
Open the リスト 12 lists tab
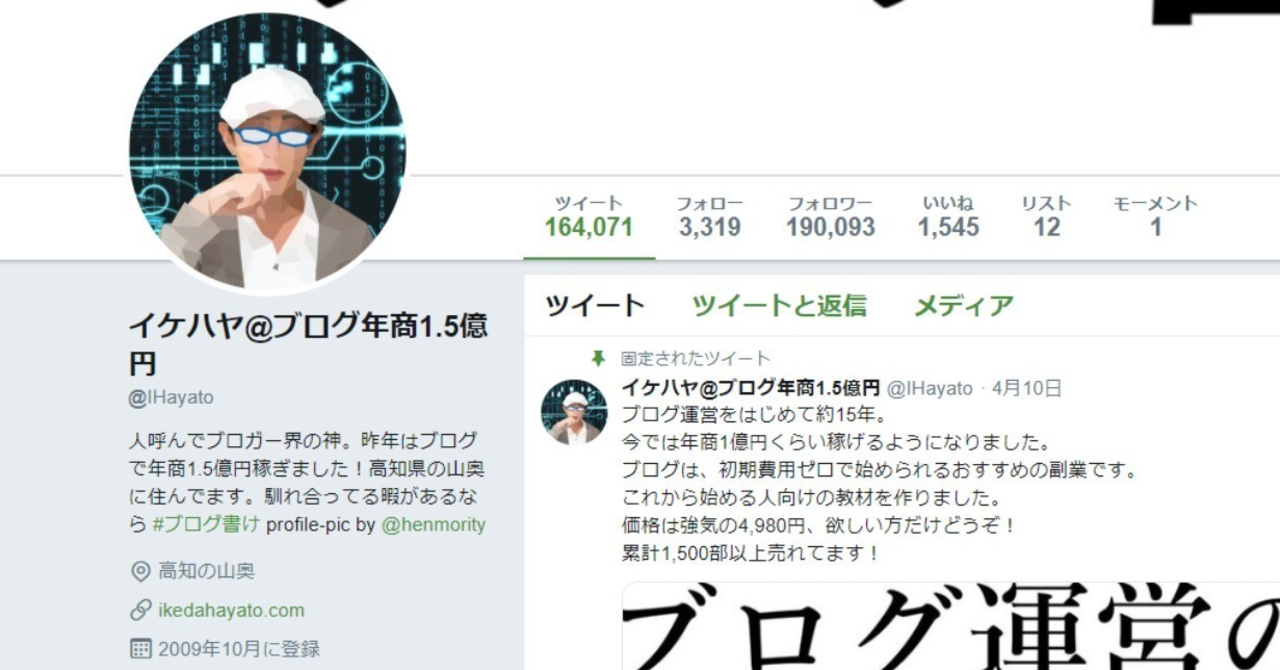(x=1046, y=217)
